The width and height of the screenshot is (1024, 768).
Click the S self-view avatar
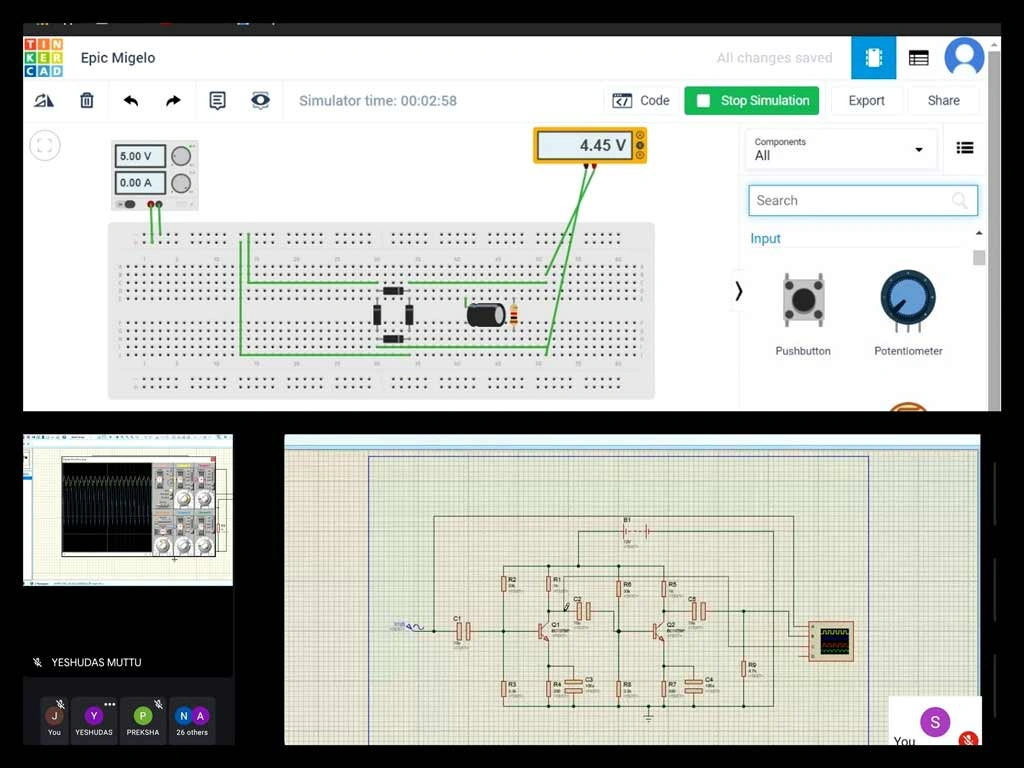click(x=935, y=722)
